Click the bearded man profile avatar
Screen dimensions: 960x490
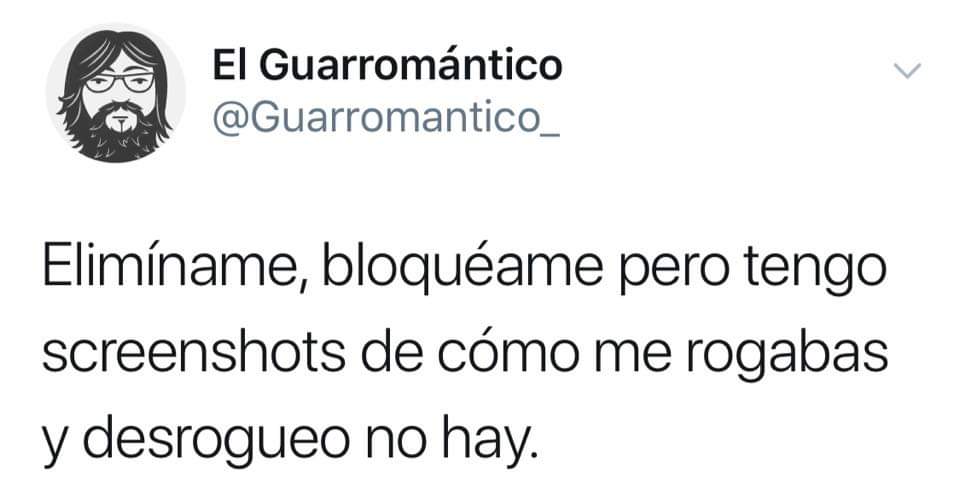pyautogui.click(x=115, y=93)
